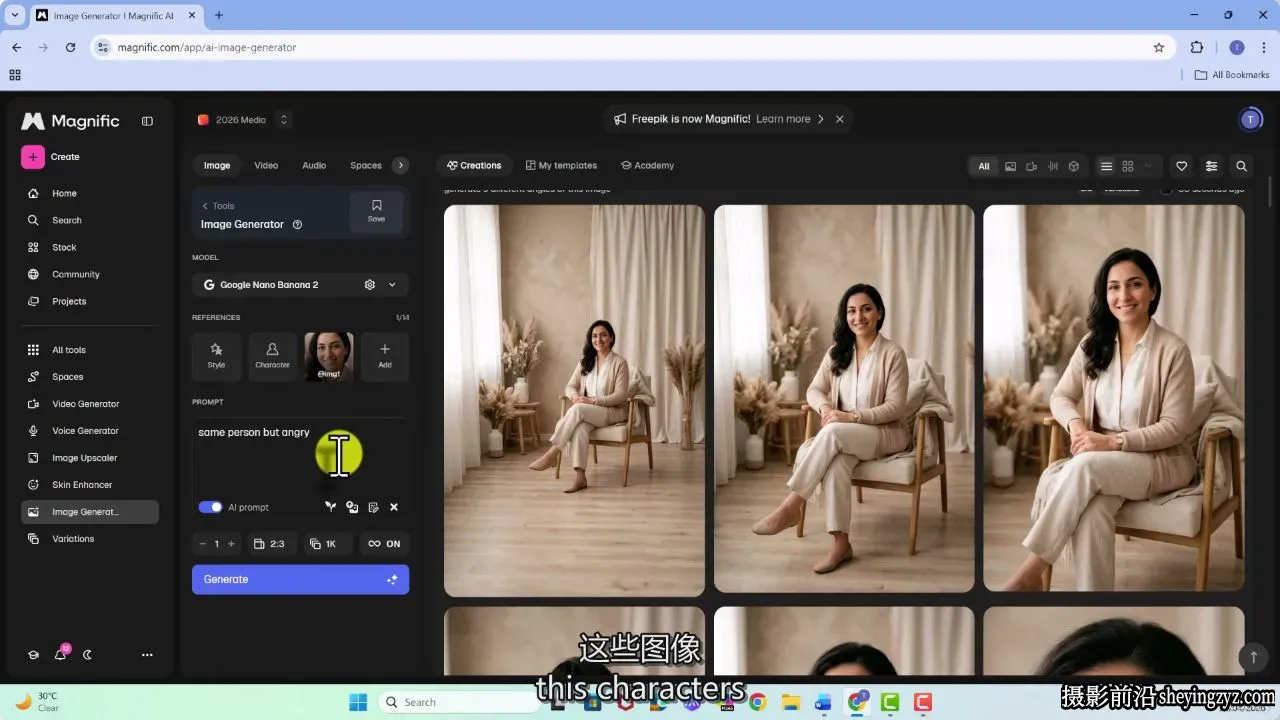The width and height of the screenshot is (1280, 720).
Task: Filter creations by images only
Action: [1010, 166]
